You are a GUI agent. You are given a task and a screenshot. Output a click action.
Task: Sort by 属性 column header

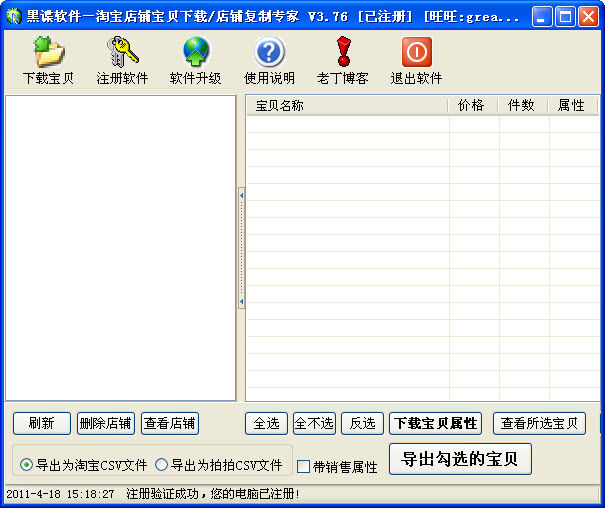(x=573, y=105)
